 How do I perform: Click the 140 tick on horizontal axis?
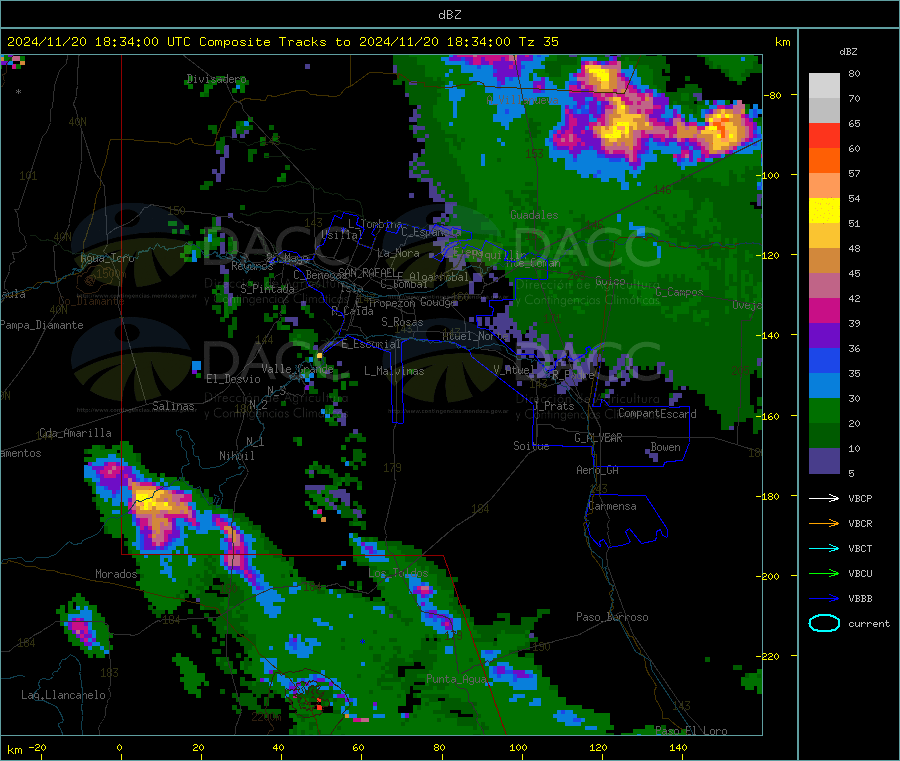point(678,747)
